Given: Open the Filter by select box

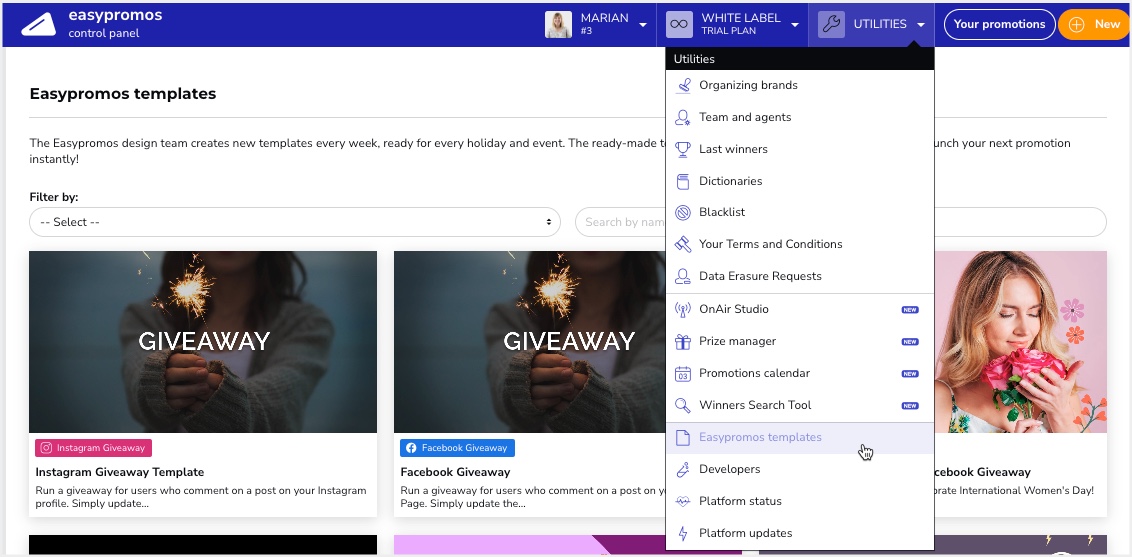Looking at the screenshot, I should coord(295,222).
